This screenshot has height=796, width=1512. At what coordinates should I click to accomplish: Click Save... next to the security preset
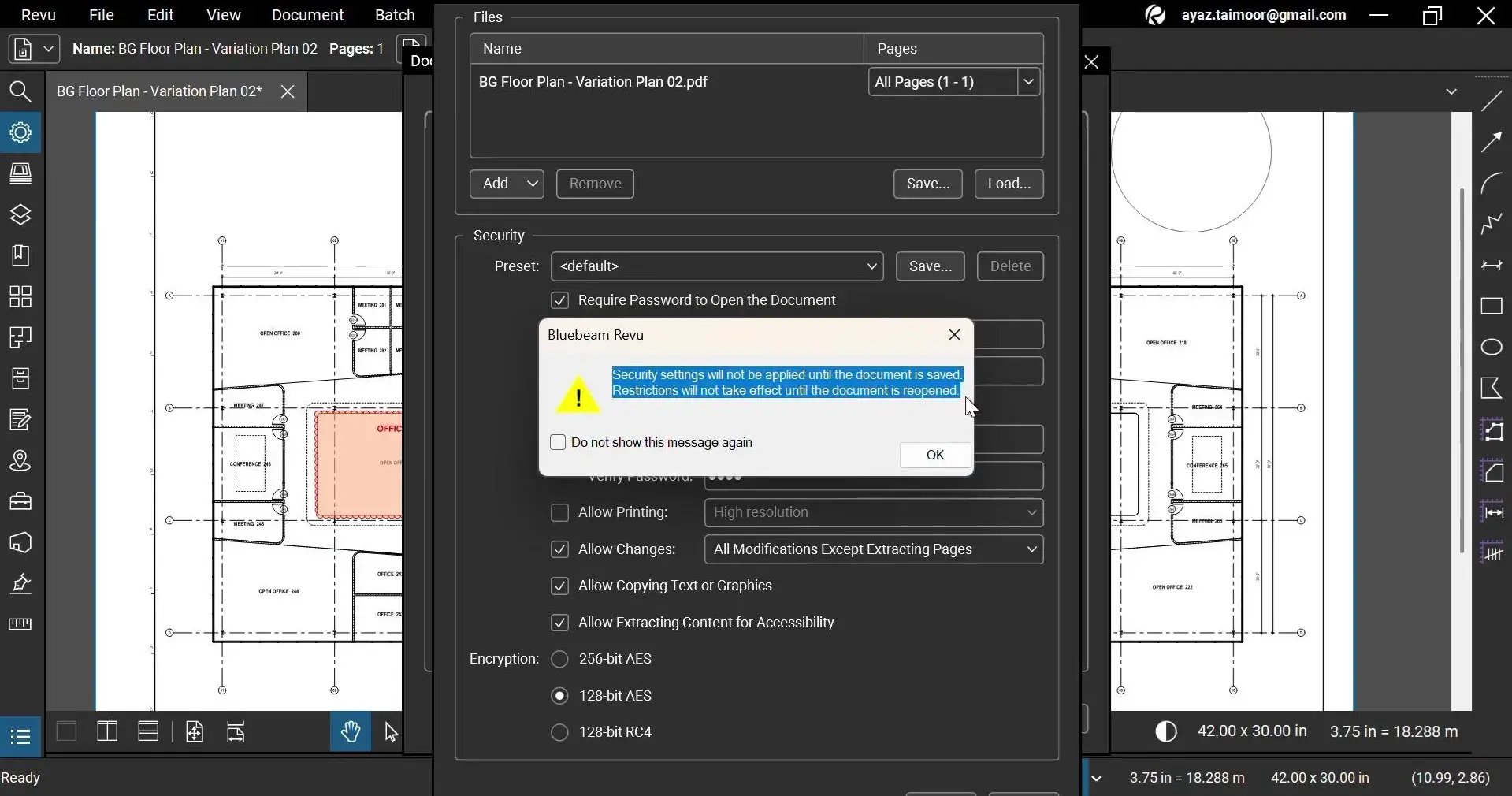pos(931,266)
